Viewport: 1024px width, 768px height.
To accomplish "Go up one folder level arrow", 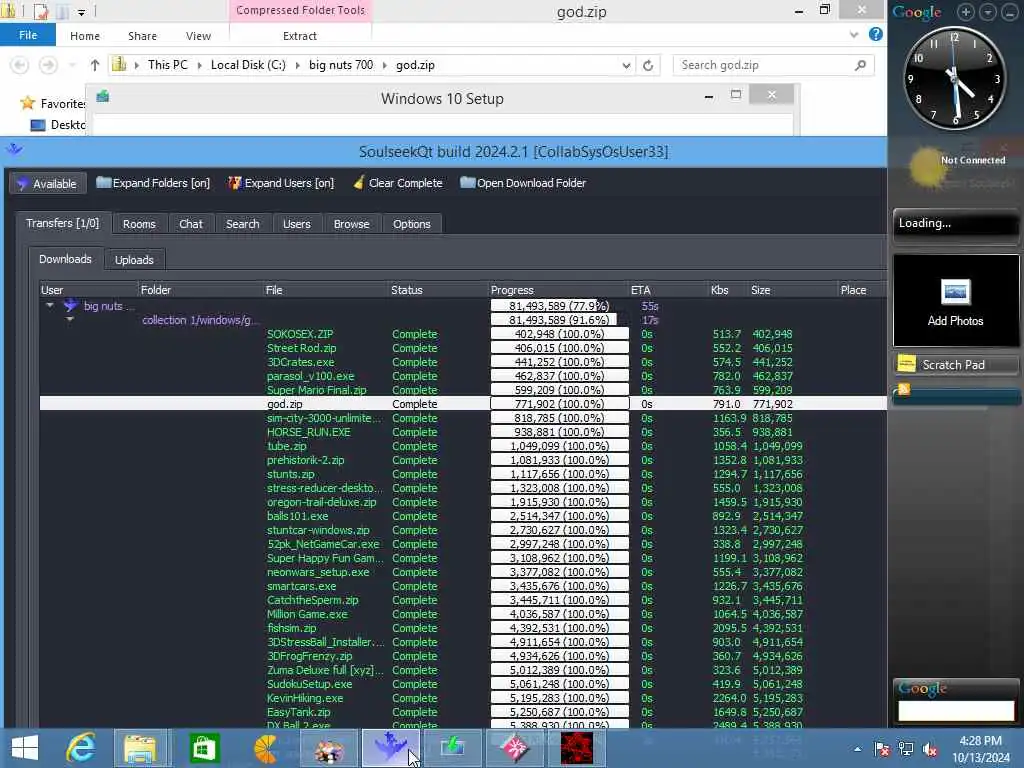I will click(x=95, y=65).
